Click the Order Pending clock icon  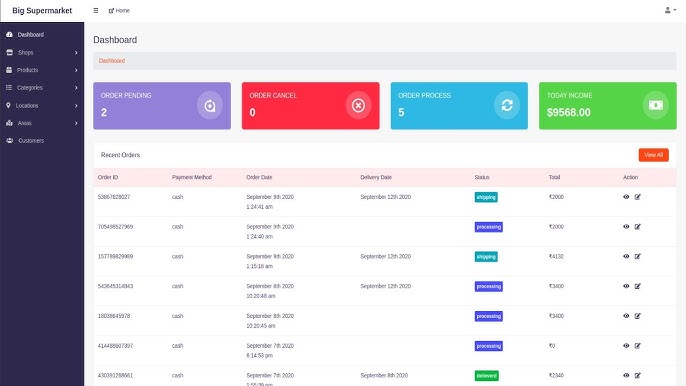point(210,105)
